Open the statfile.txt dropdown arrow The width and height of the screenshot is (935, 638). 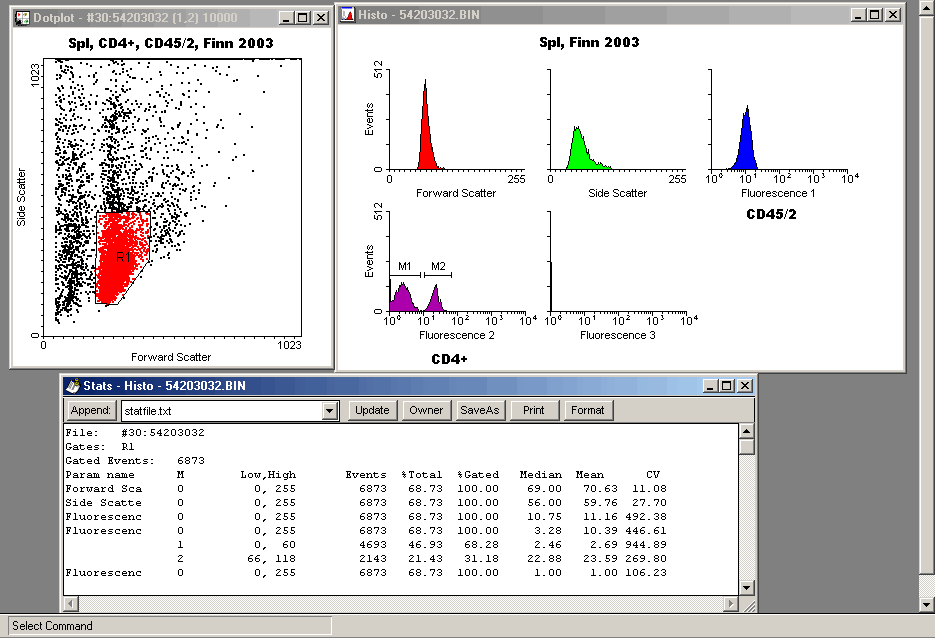point(330,410)
